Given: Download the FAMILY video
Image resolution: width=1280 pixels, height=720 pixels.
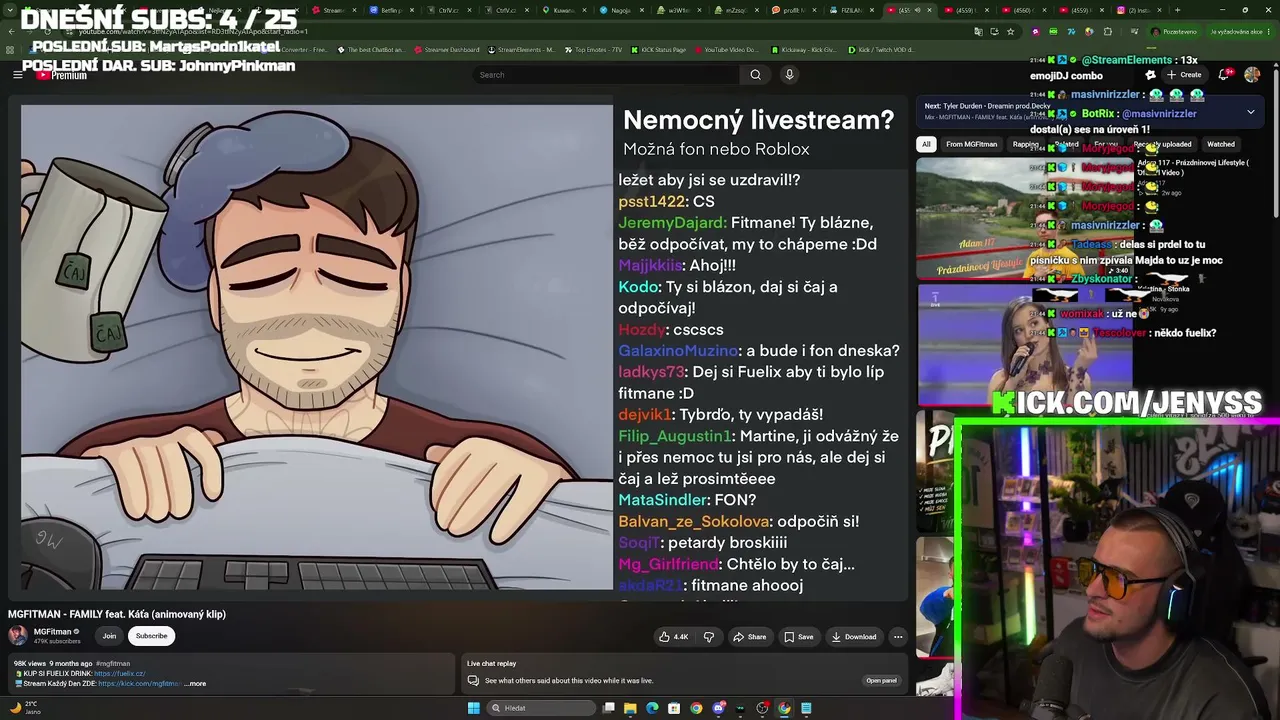Looking at the screenshot, I should pos(853,637).
